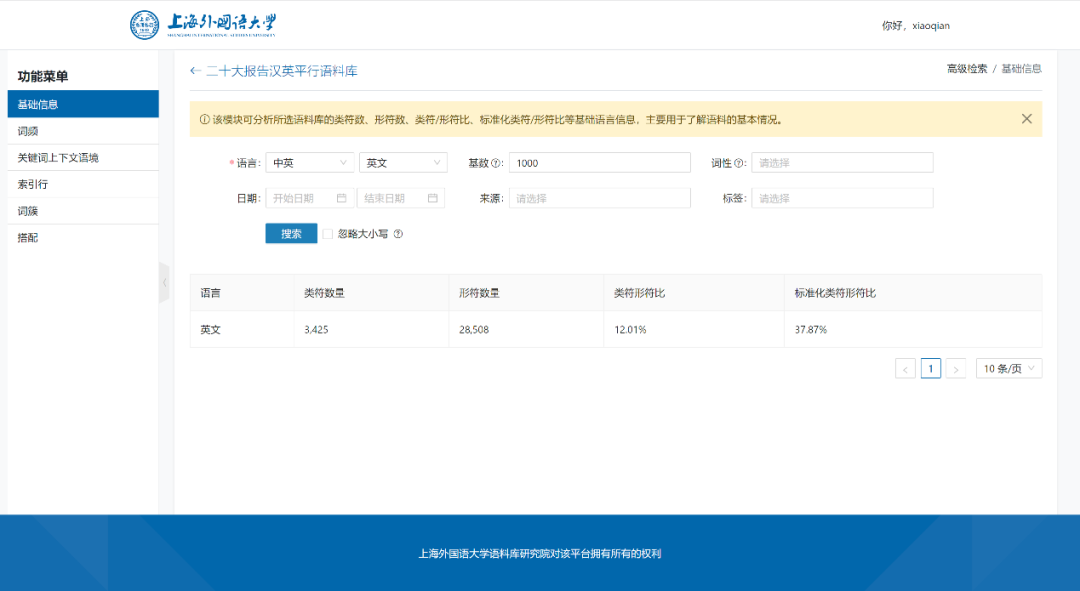Click the 基数 input field
The image size is (1080, 591).
coord(600,163)
